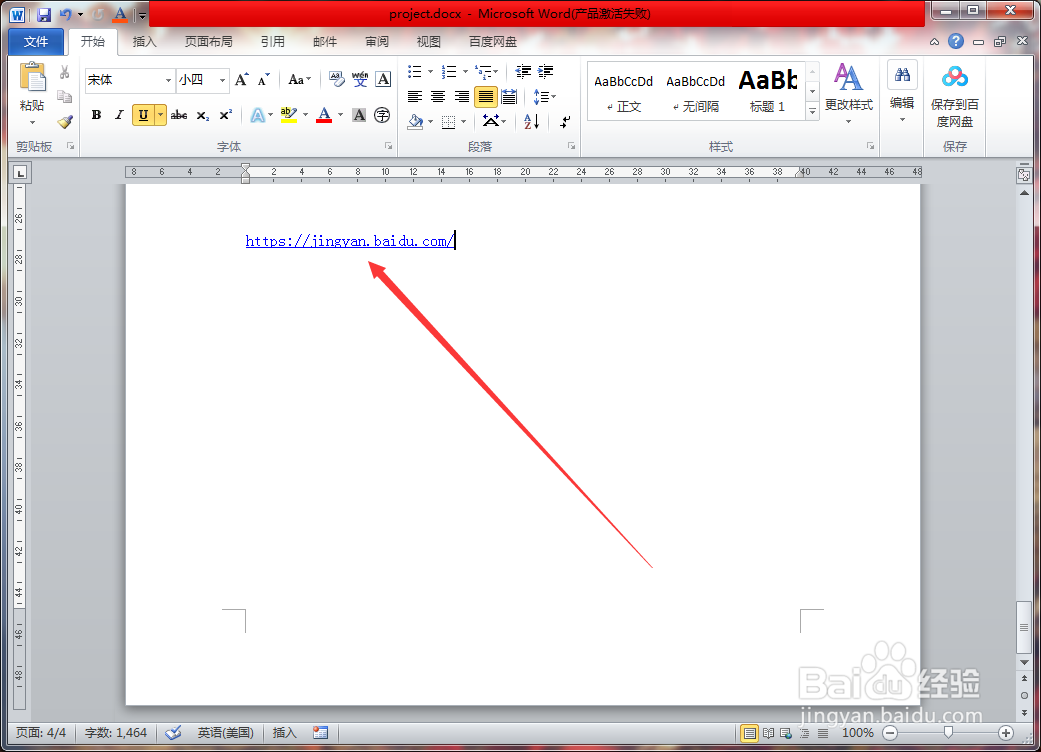Decrease paragraph indent
Viewport: 1041px width, 752px height.
point(523,72)
